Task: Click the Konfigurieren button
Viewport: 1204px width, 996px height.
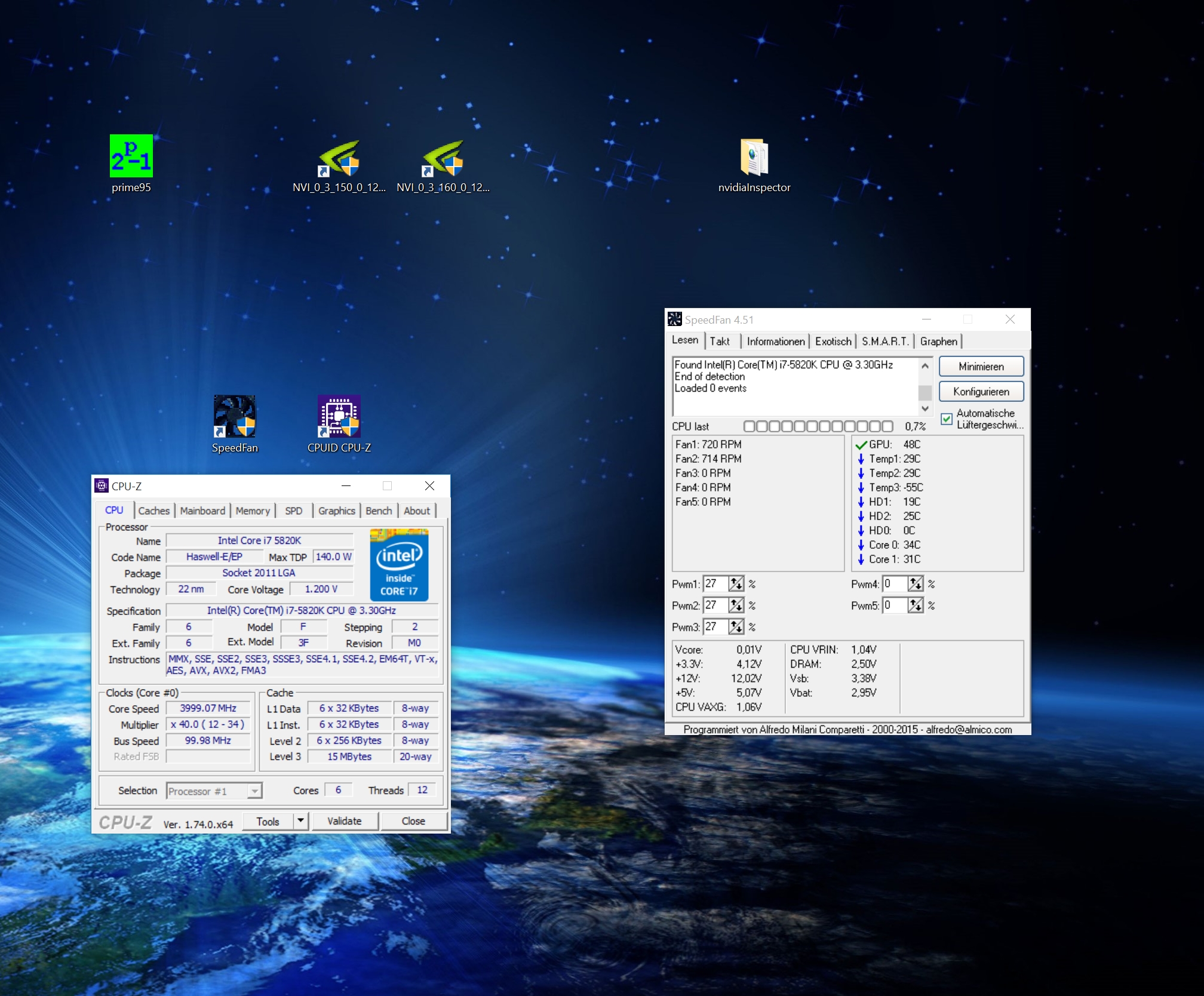Action: [981, 392]
